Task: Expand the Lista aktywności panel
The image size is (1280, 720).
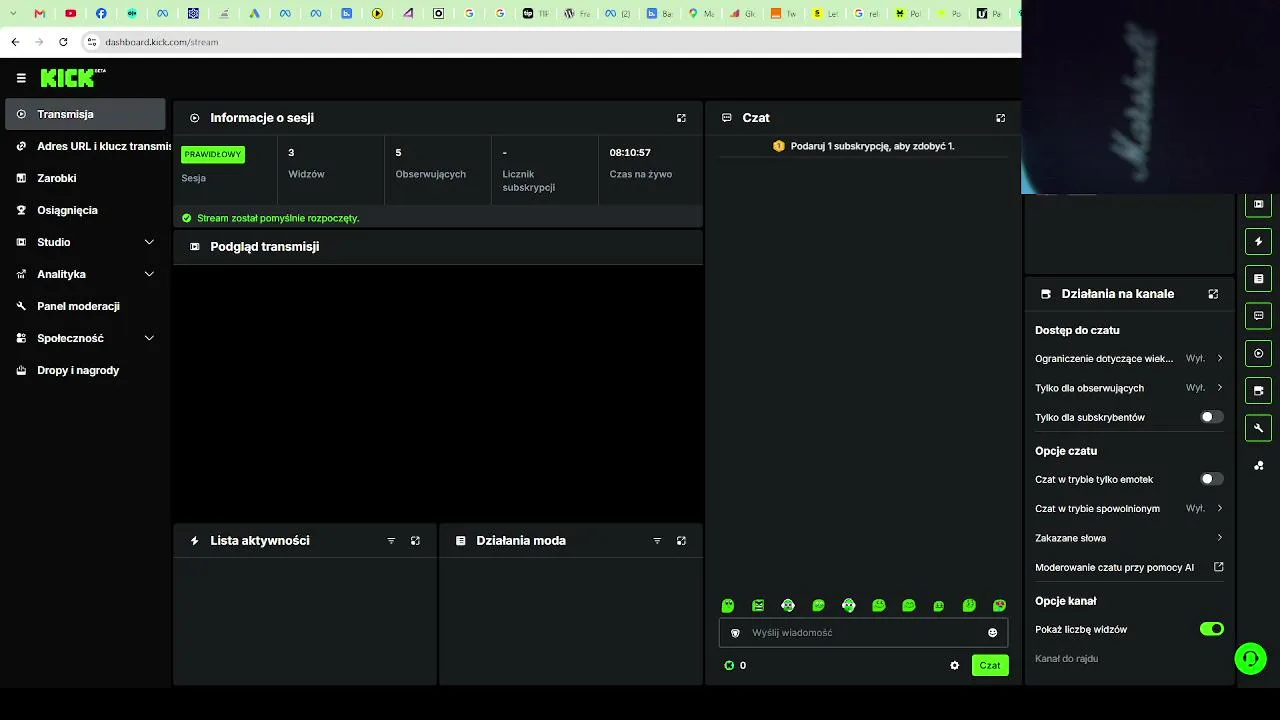Action: coord(415,541)
